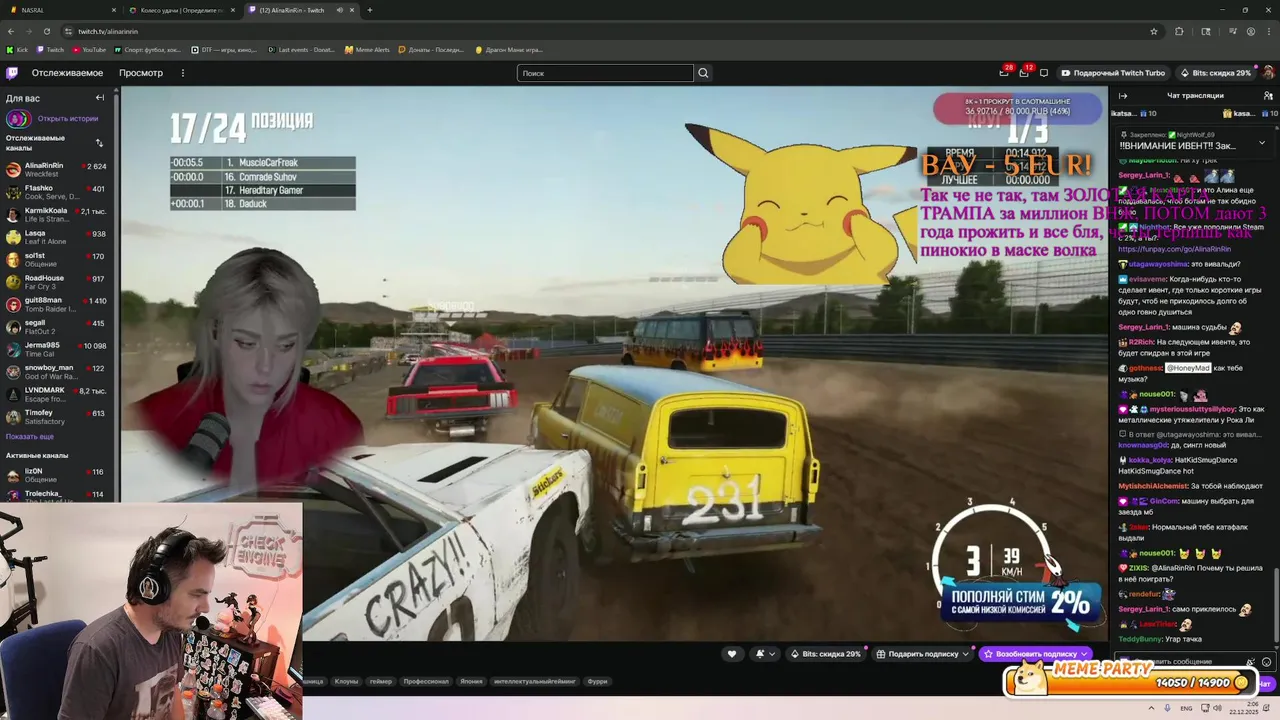Screen dimensions: 1280x720
Task: Open the browser extensions puzzle icon
Action: 1179,31
